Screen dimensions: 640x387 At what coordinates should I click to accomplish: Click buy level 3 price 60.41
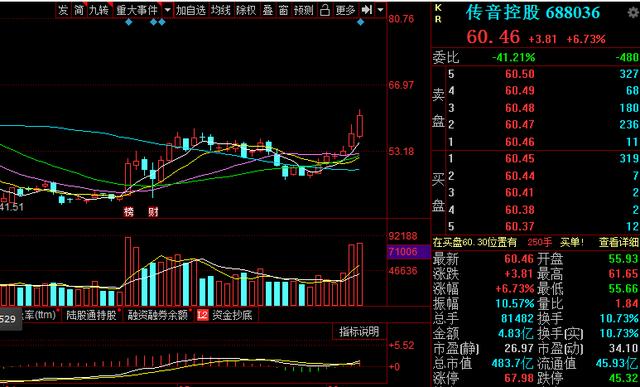[520, 192]
